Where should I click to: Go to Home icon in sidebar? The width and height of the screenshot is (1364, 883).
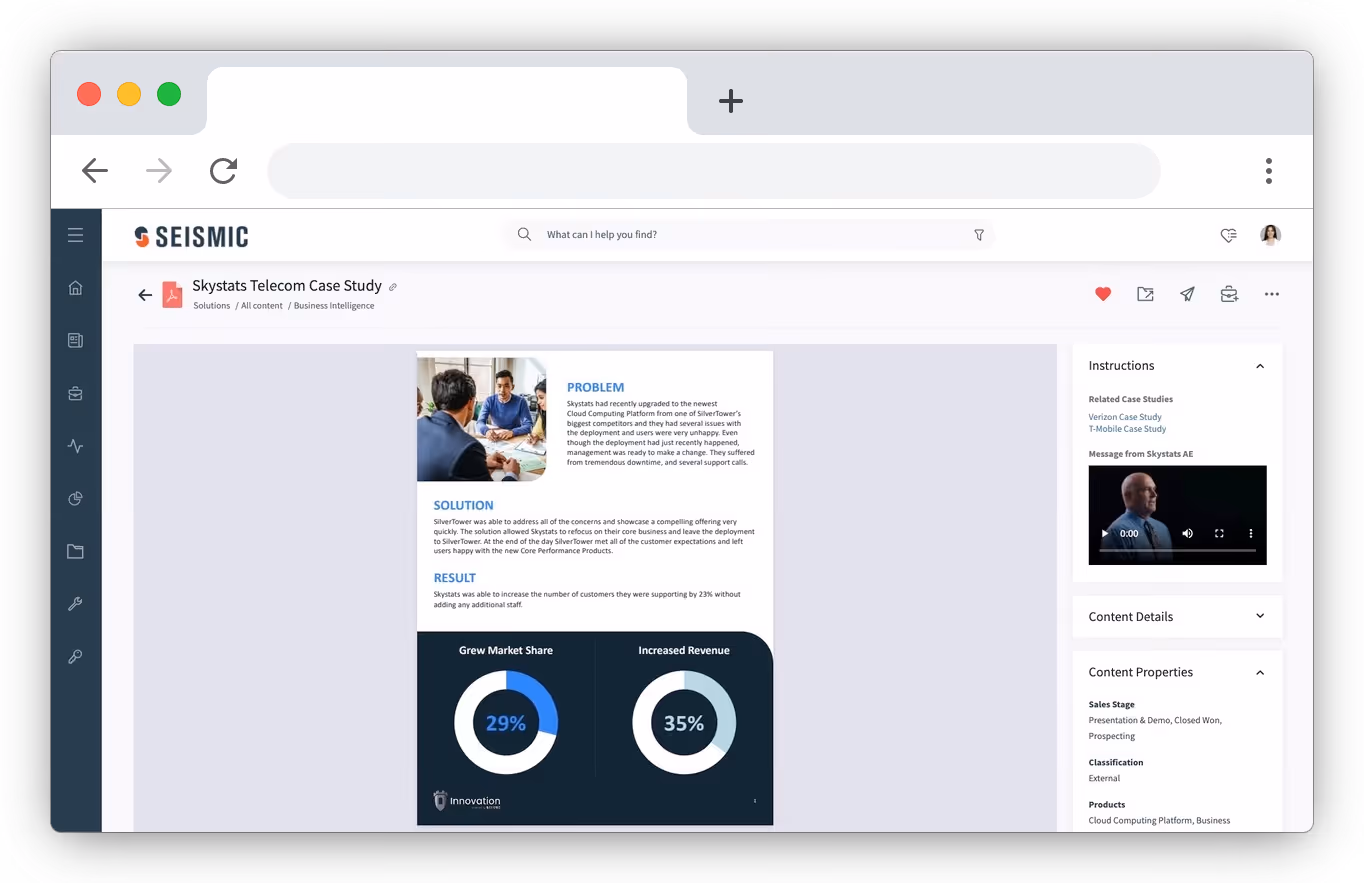tap(75, 288)
